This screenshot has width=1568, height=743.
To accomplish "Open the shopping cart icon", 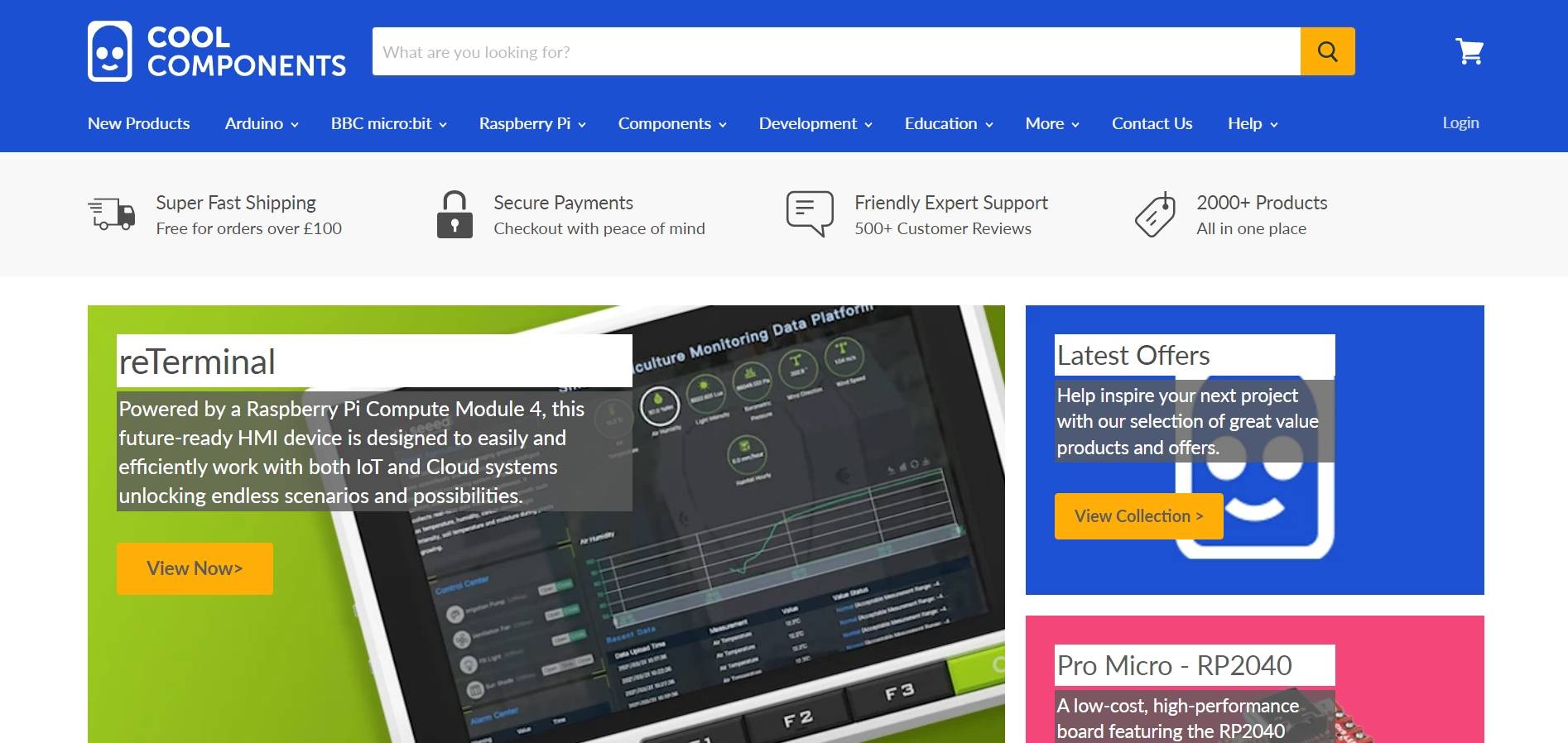I will click(x=1469, y=51).
